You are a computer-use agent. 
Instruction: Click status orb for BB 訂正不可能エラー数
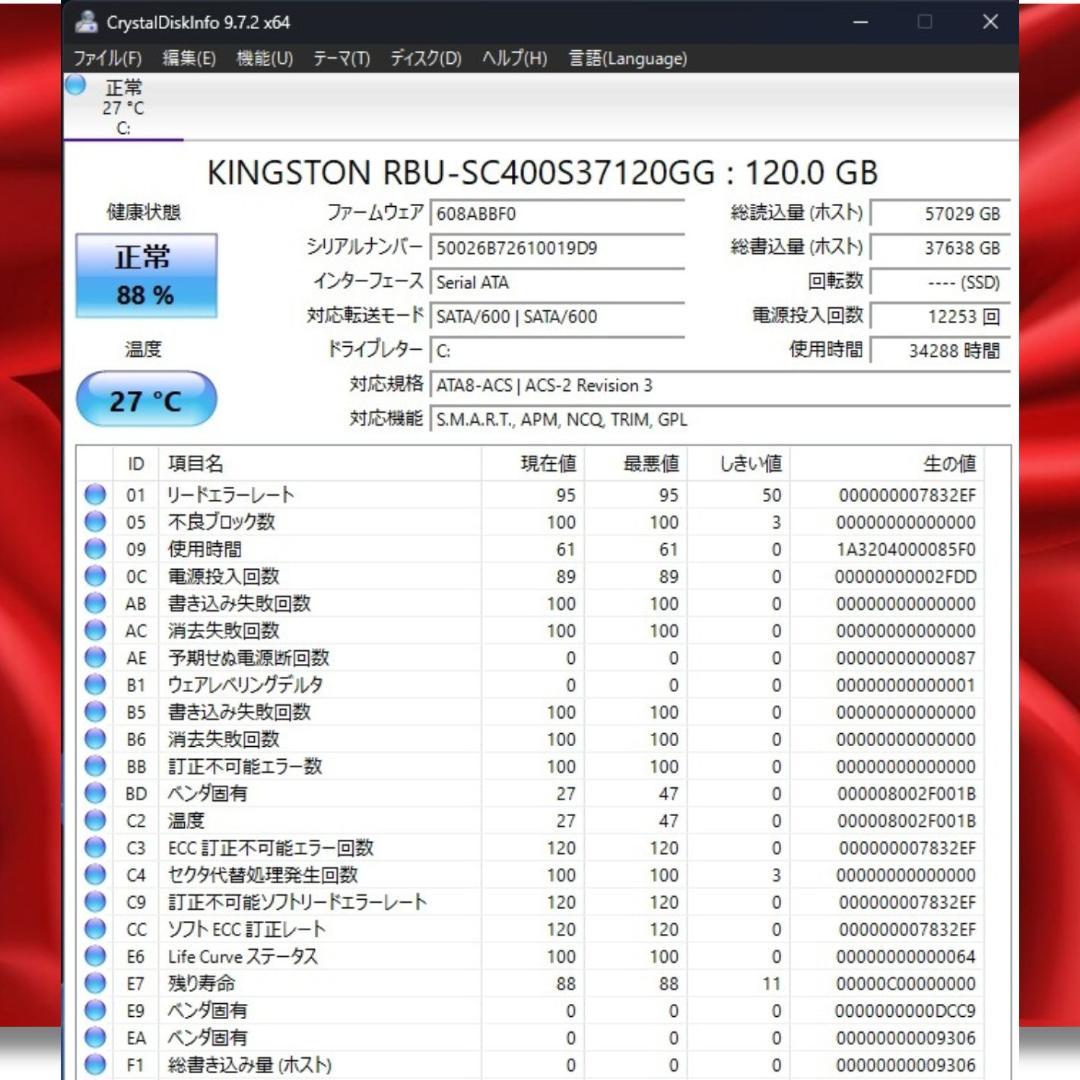click(x=95, y=766)
